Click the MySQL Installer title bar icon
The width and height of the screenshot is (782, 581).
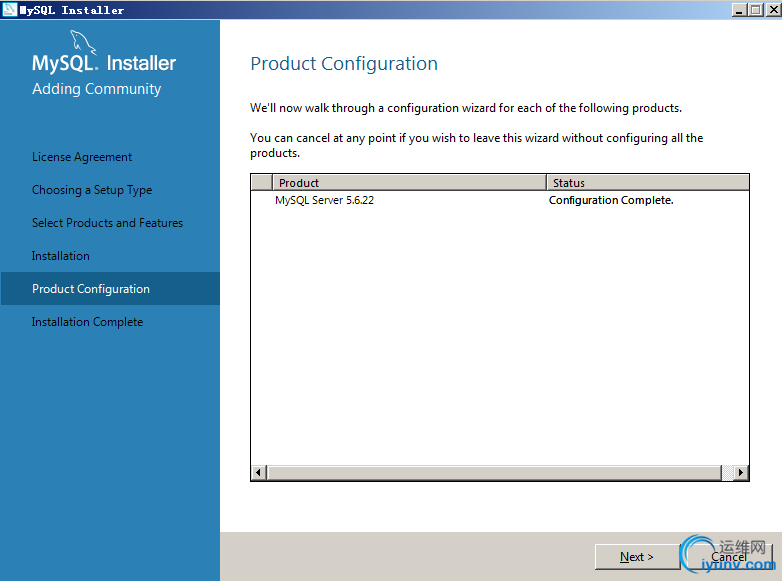point(9,9)
